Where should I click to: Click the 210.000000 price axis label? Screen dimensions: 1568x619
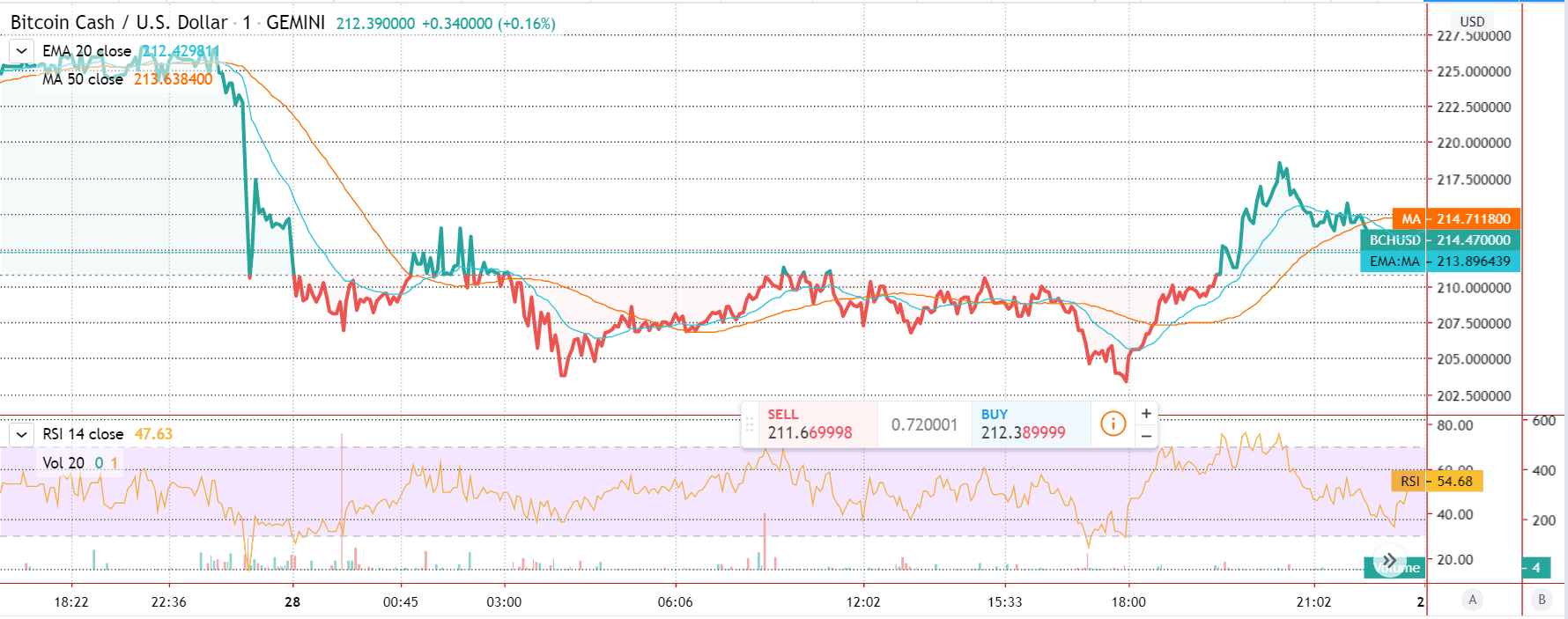point(1474,288)
